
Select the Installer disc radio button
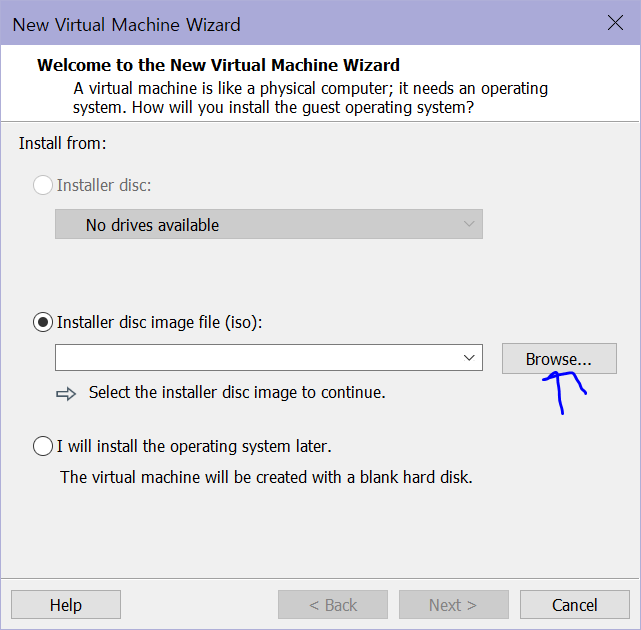coord(43,185)
